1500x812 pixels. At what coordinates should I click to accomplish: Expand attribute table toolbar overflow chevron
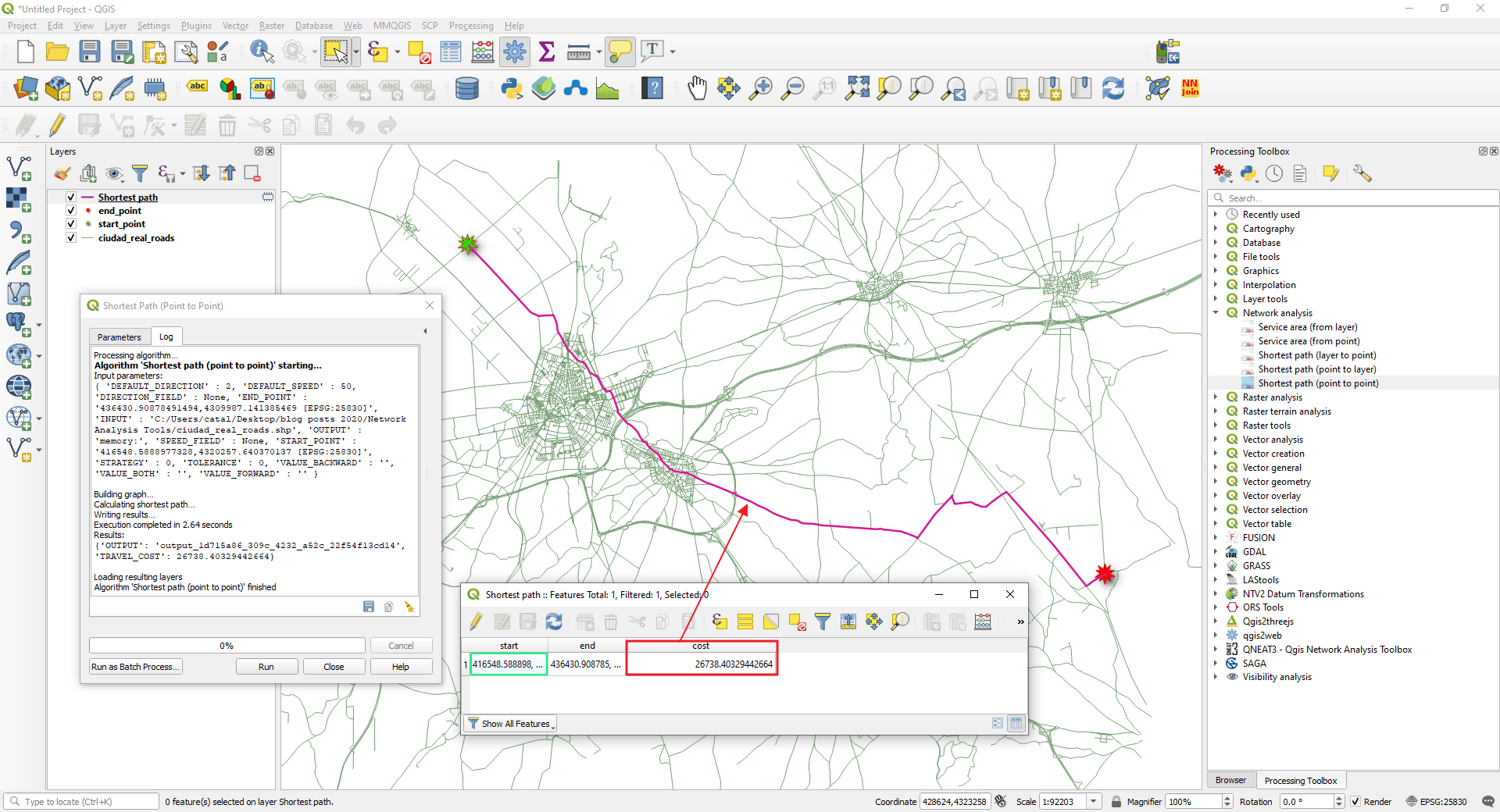pos(1020,622)
